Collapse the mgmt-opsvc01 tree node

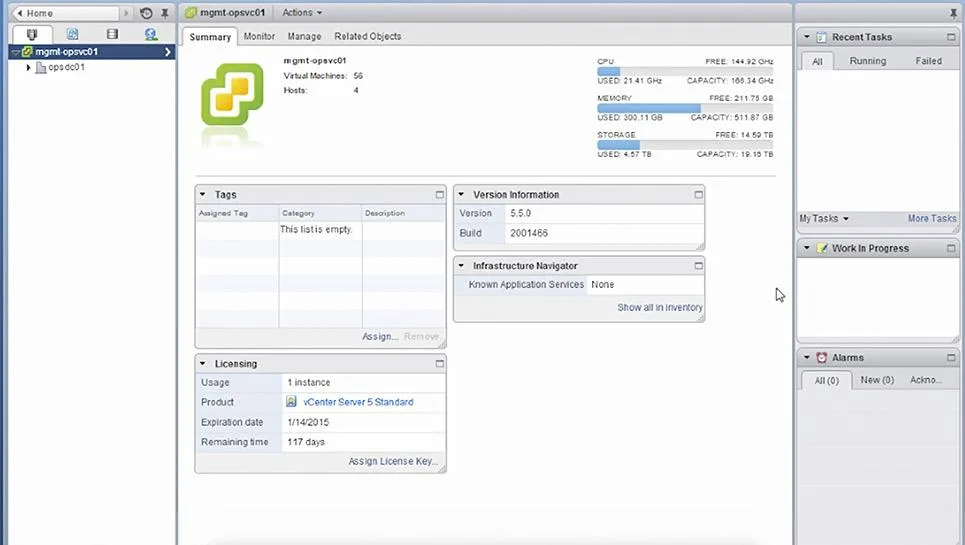click(16, 52)
